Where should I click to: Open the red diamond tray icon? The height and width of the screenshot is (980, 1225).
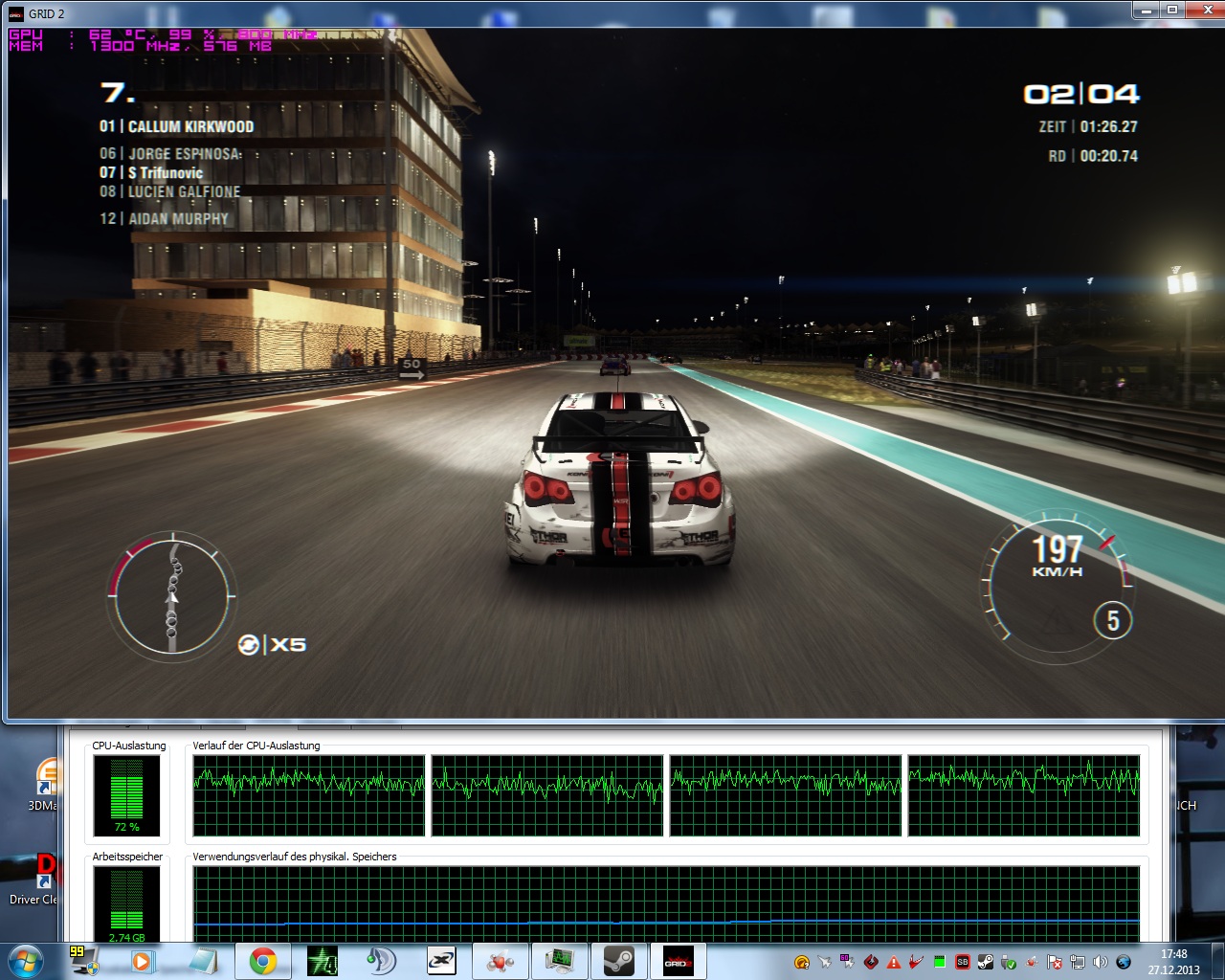coord(871,963)
